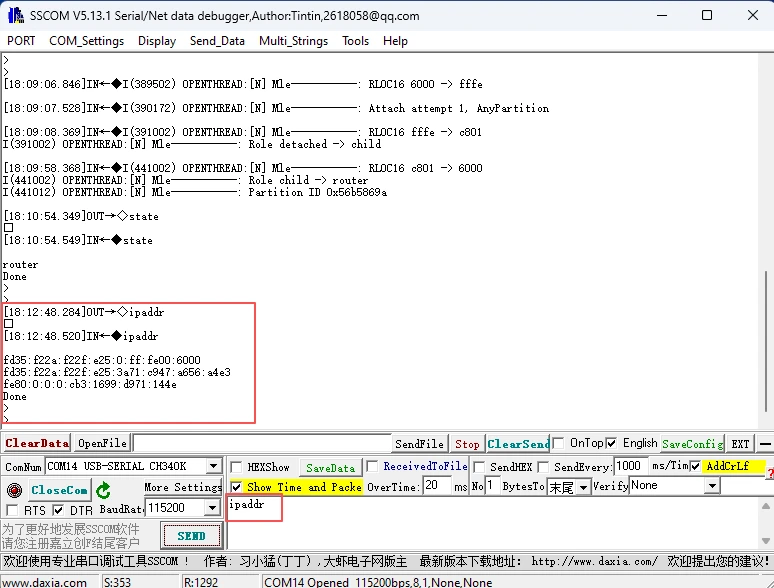Toggle the DTR checkbox
774x588 pixels.
(x=58, y=510)
